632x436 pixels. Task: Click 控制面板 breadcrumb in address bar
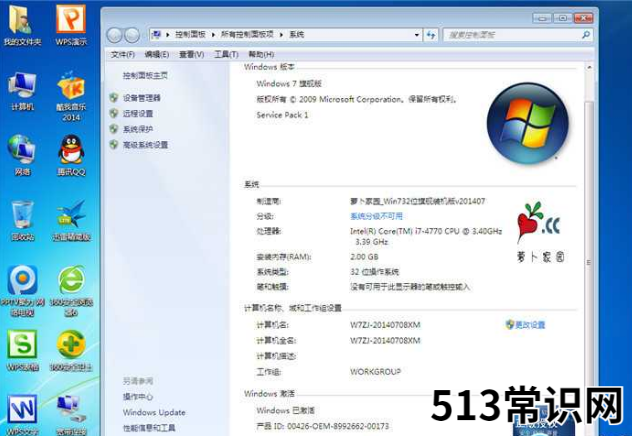190,35
